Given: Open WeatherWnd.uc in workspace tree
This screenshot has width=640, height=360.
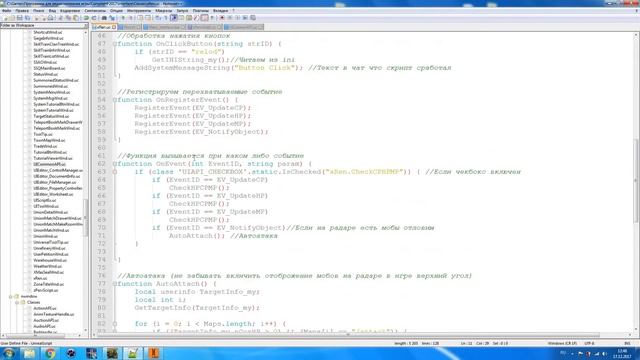Looking at the screenshot, I should [47, 266].
